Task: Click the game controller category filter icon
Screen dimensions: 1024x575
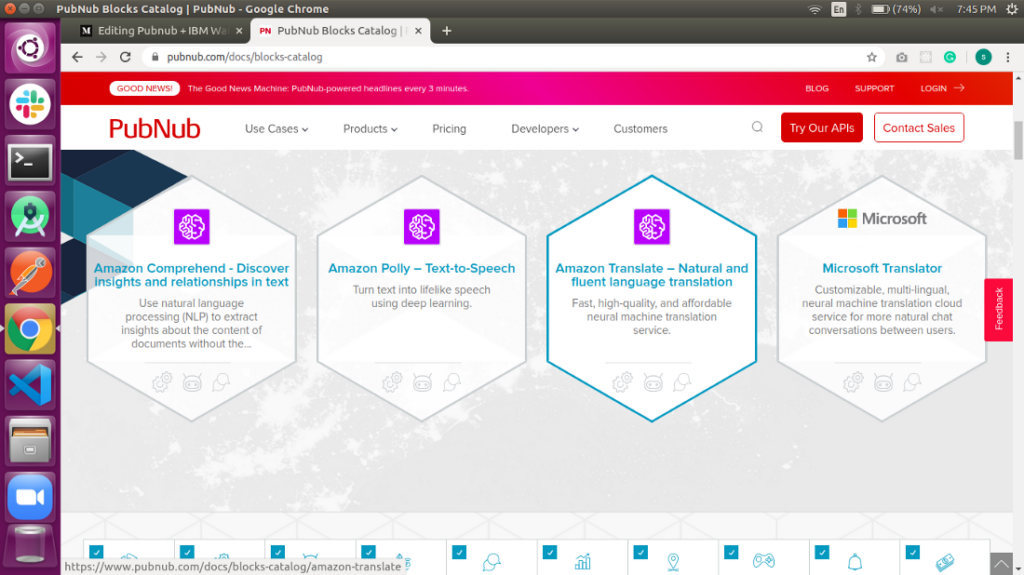Action: coord(763,561)
